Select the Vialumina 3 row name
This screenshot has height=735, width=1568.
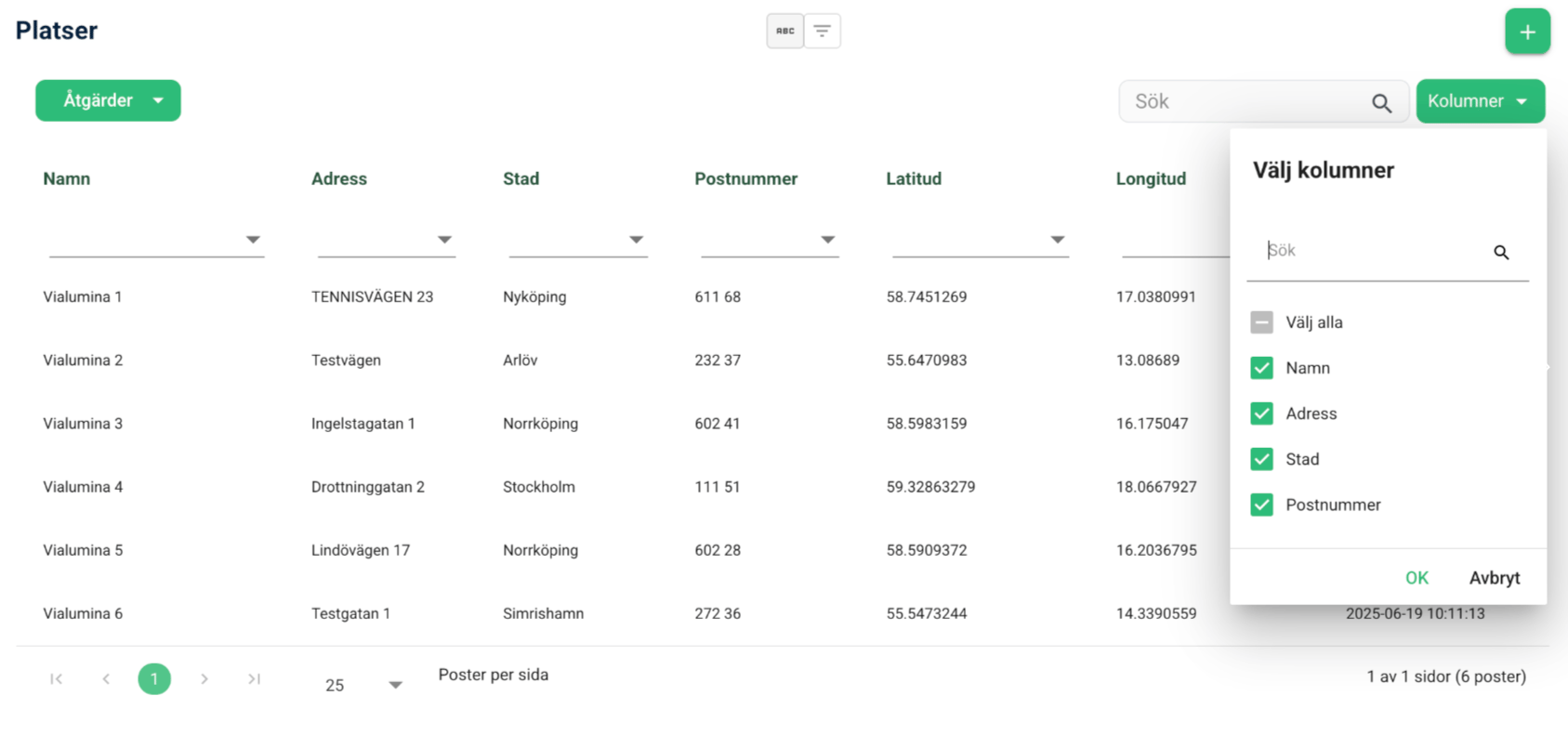tap(83, 424)
